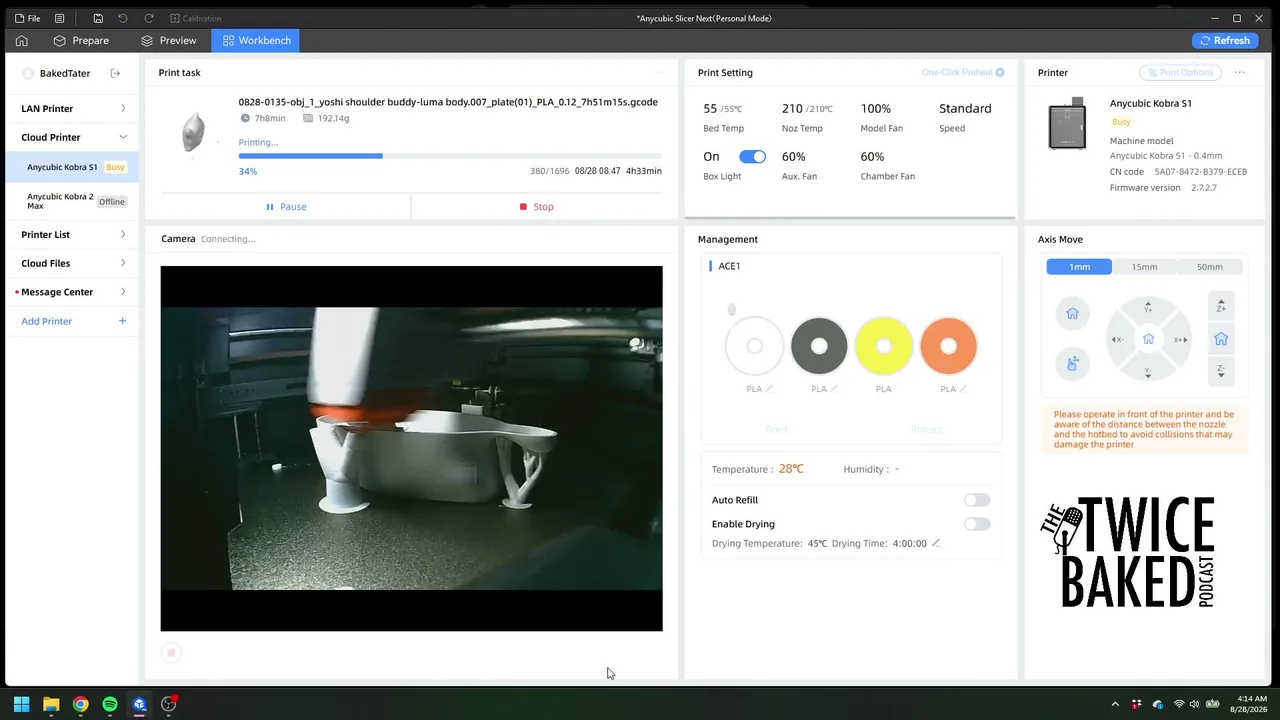The height and width of the screenshot is (720, 1280).
Task: Pause the current print job
Action: 286,207
